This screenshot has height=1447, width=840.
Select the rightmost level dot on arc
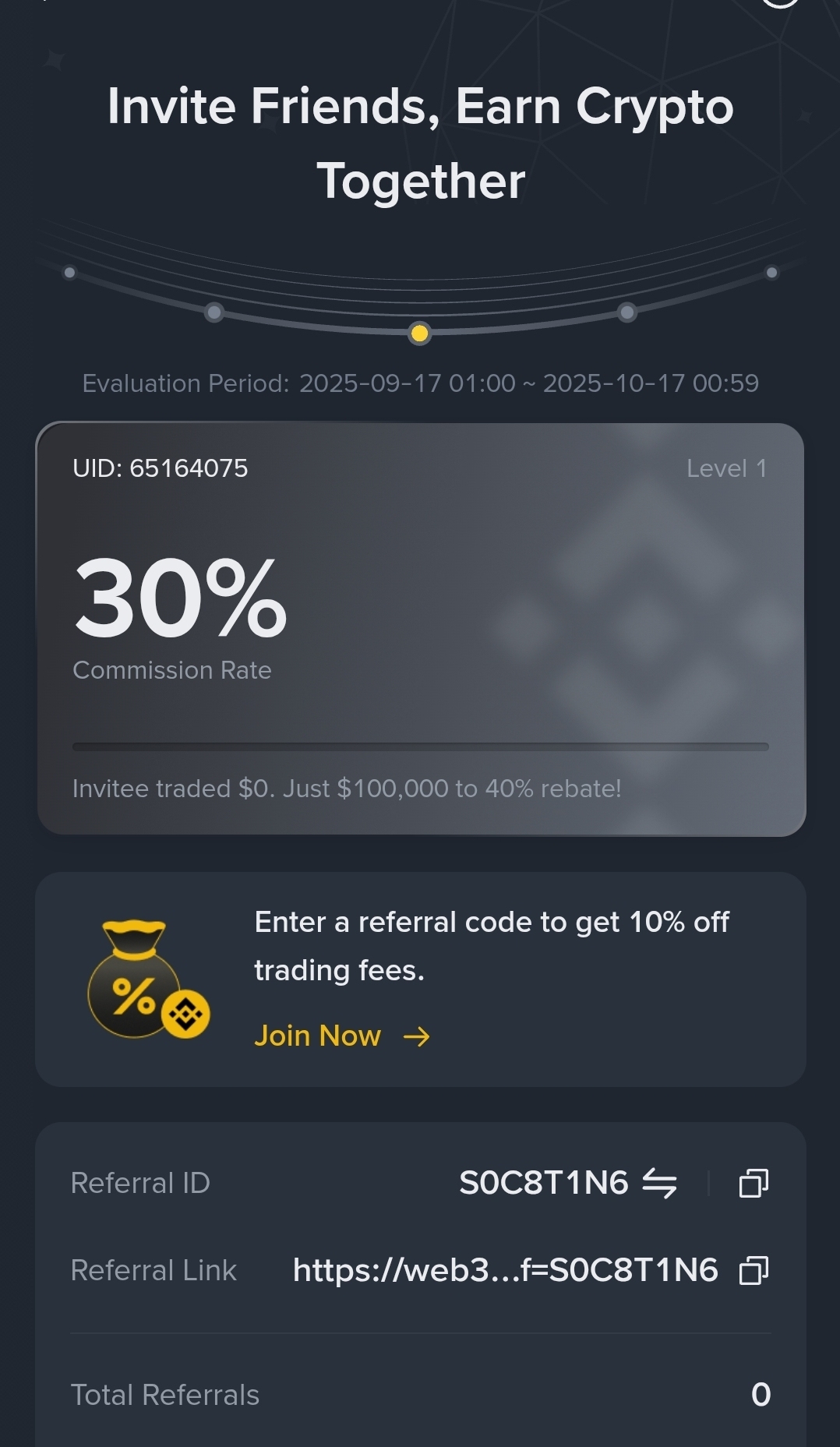pyautogui.click(x=771, y=273)
